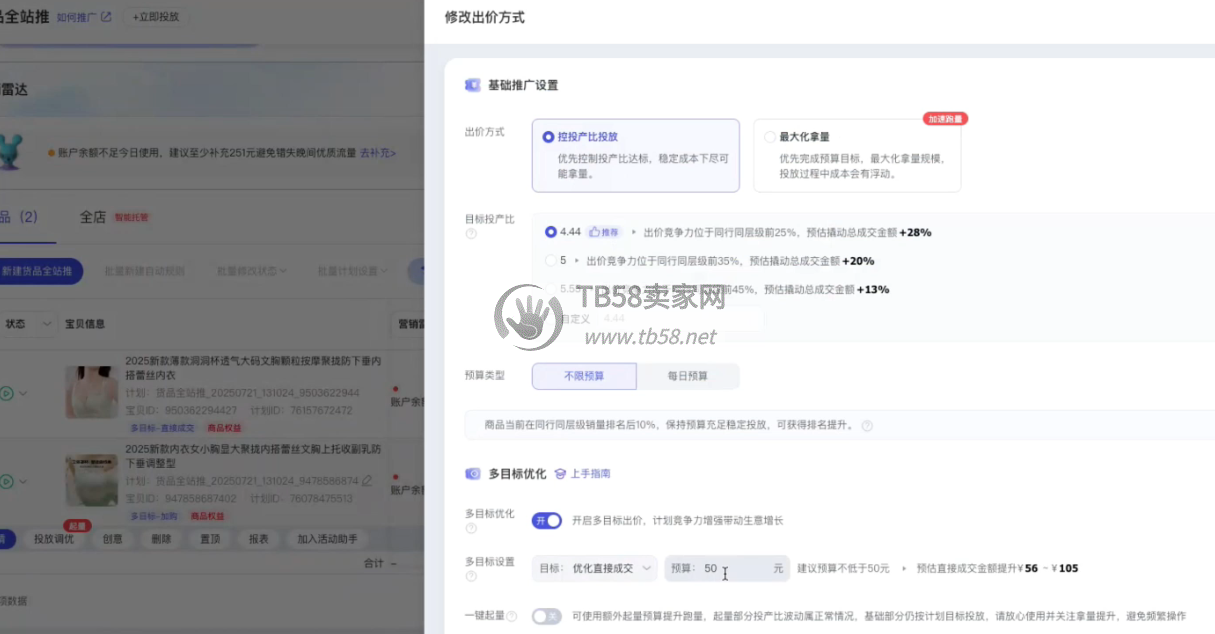Click help icon after sales ranking notice

point(867,426)
